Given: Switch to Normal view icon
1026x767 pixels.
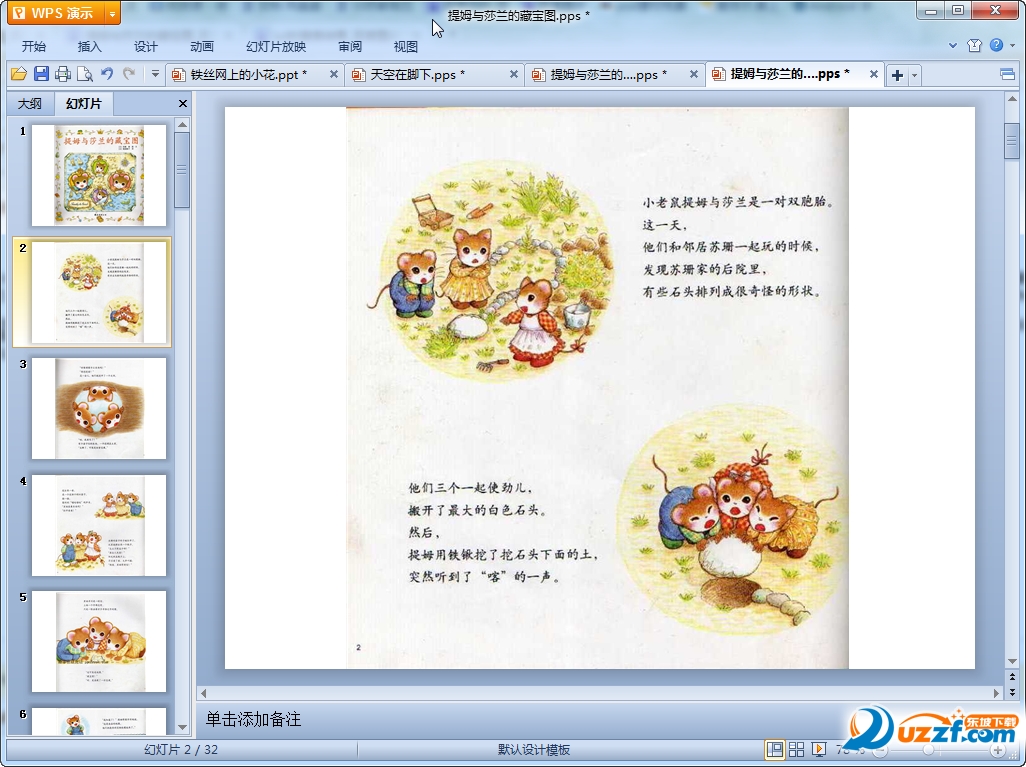Looking at the screenshot, I should [775, 749].
